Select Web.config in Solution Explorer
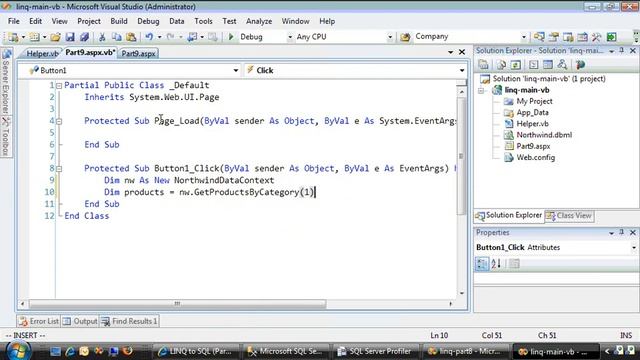 [536, 157]
